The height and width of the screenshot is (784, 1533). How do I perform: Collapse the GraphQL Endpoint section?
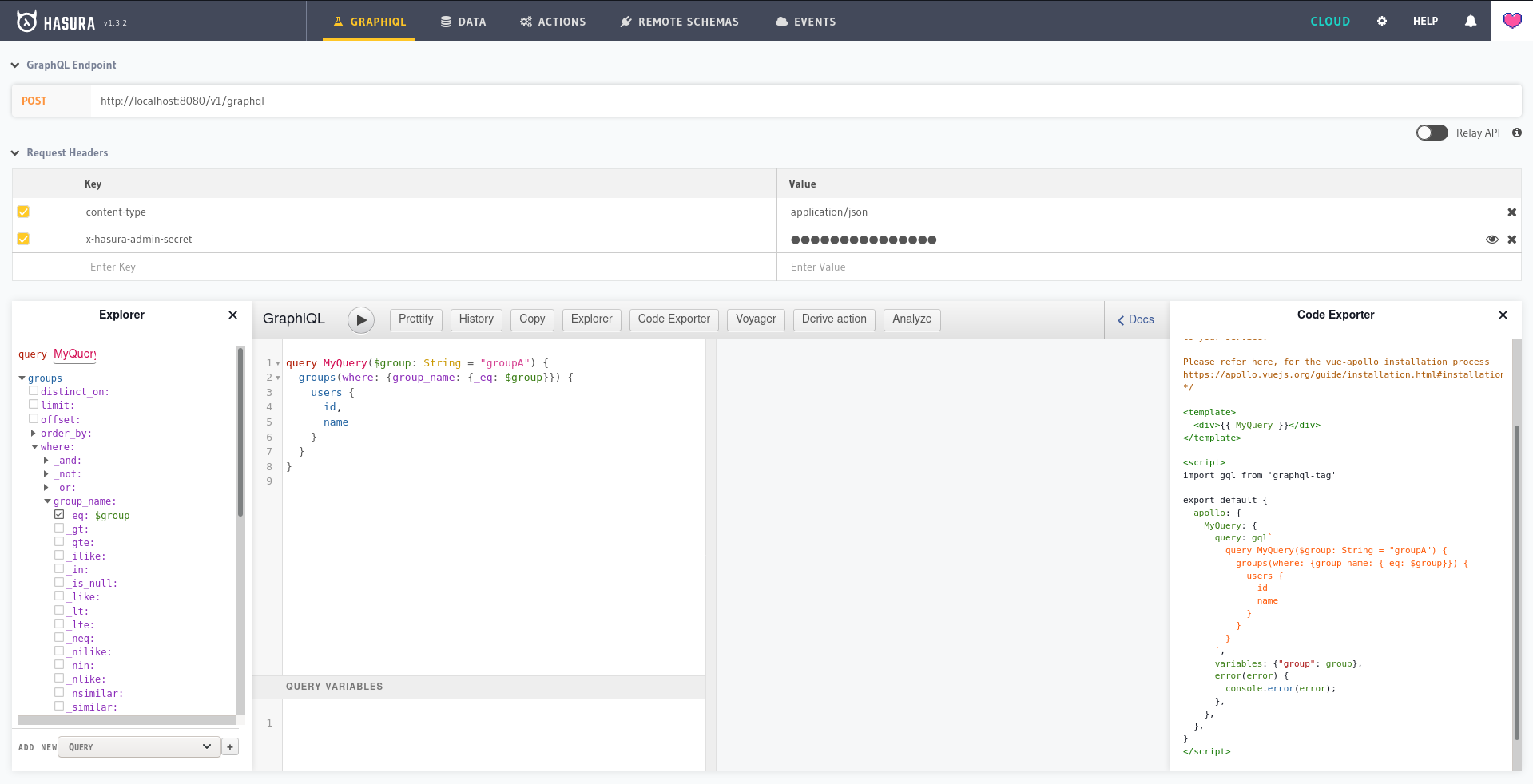point(15,65)
